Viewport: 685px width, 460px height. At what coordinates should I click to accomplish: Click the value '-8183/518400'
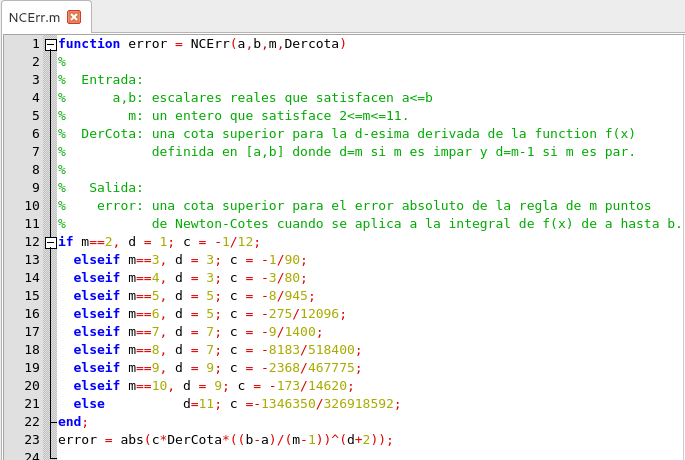[x=308, y=349]
